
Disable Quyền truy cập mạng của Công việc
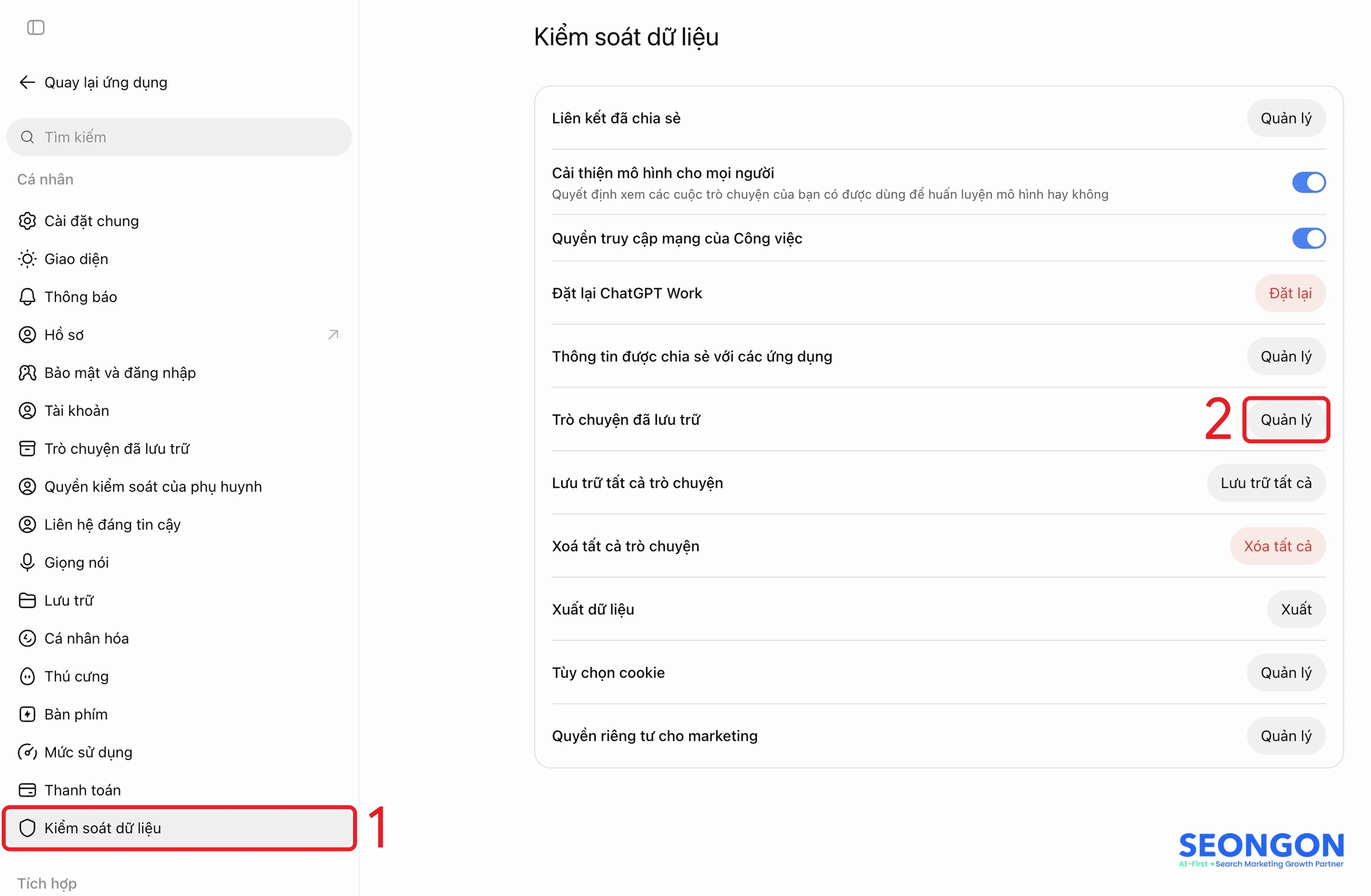pos(1308,238)
